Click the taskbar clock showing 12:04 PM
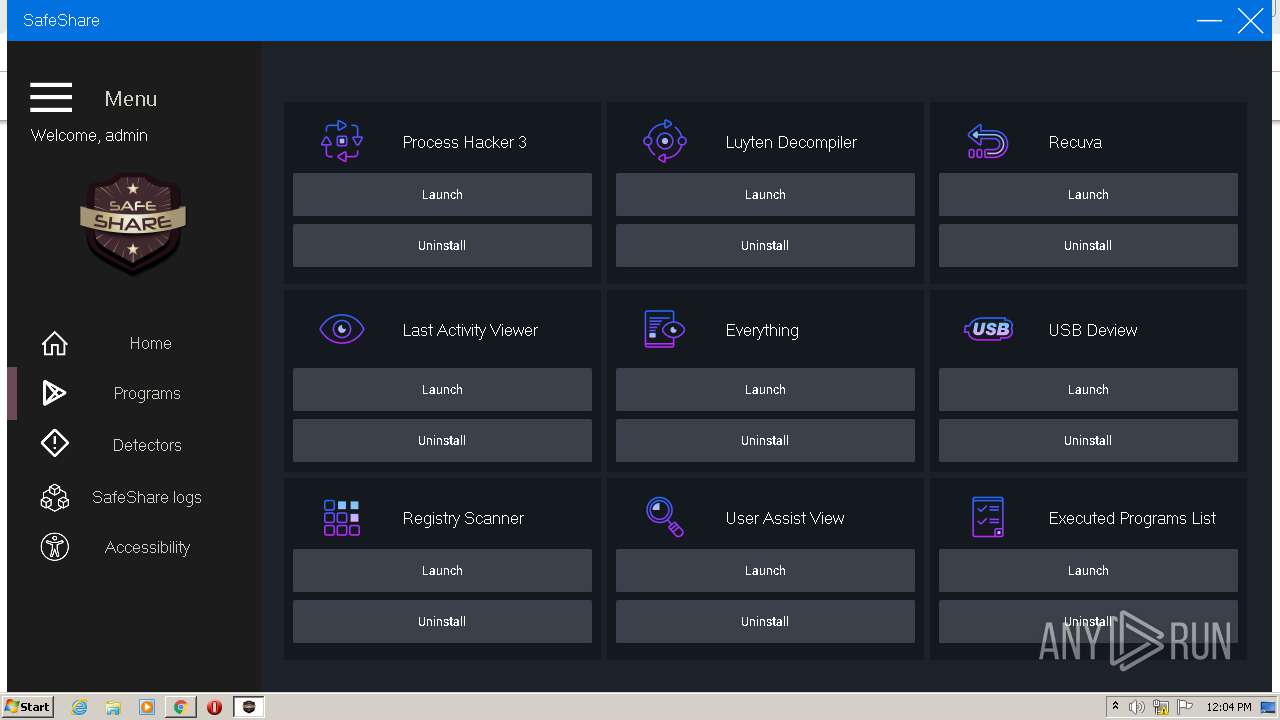 point(1229,707)
